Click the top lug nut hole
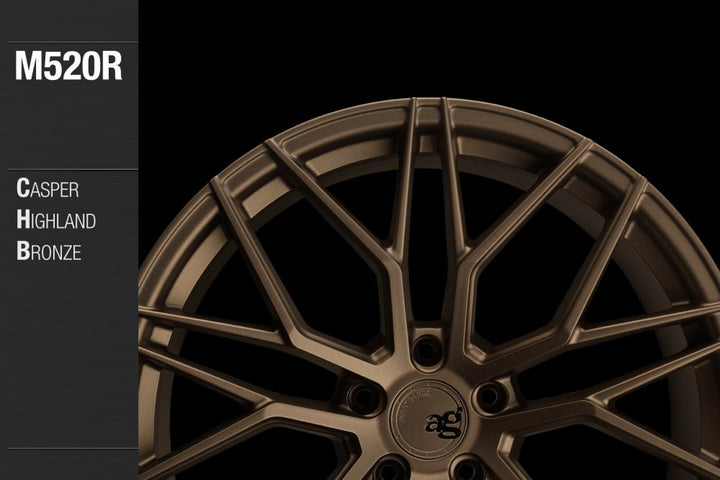 (427, 349)
